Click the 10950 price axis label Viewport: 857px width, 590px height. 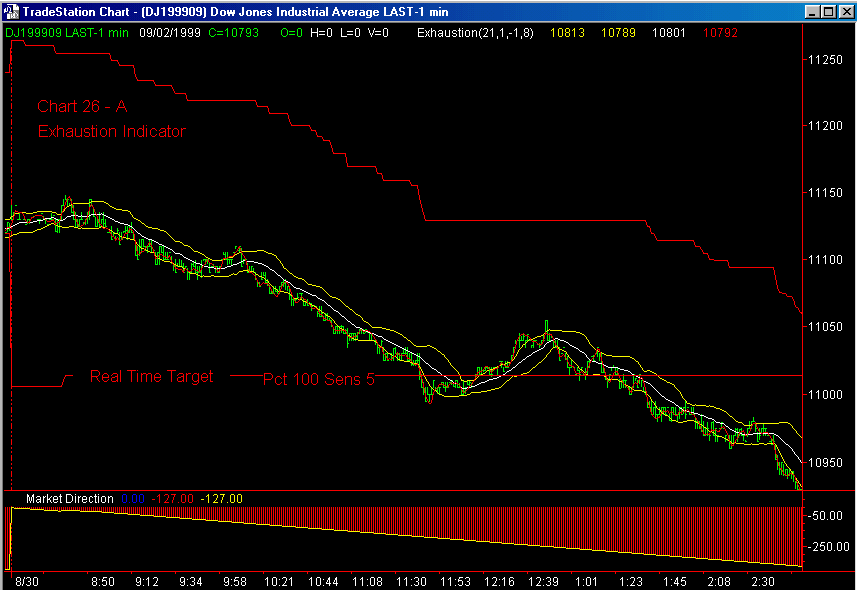[x=825, y=463]
